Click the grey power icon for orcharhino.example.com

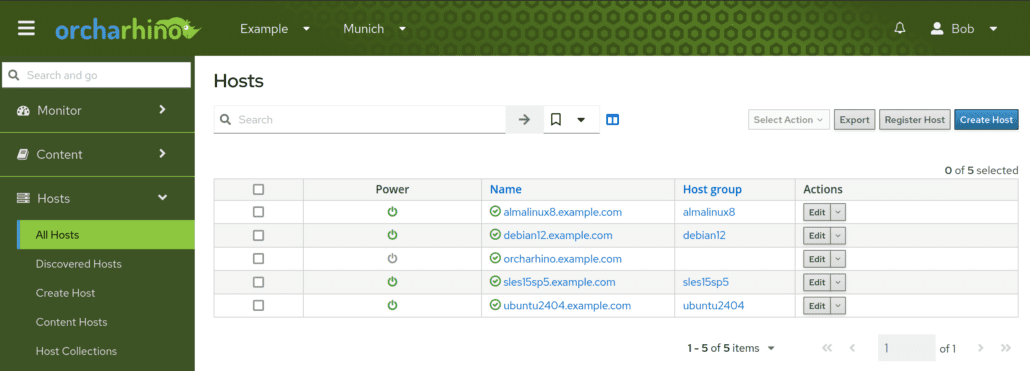coord(392,259)
